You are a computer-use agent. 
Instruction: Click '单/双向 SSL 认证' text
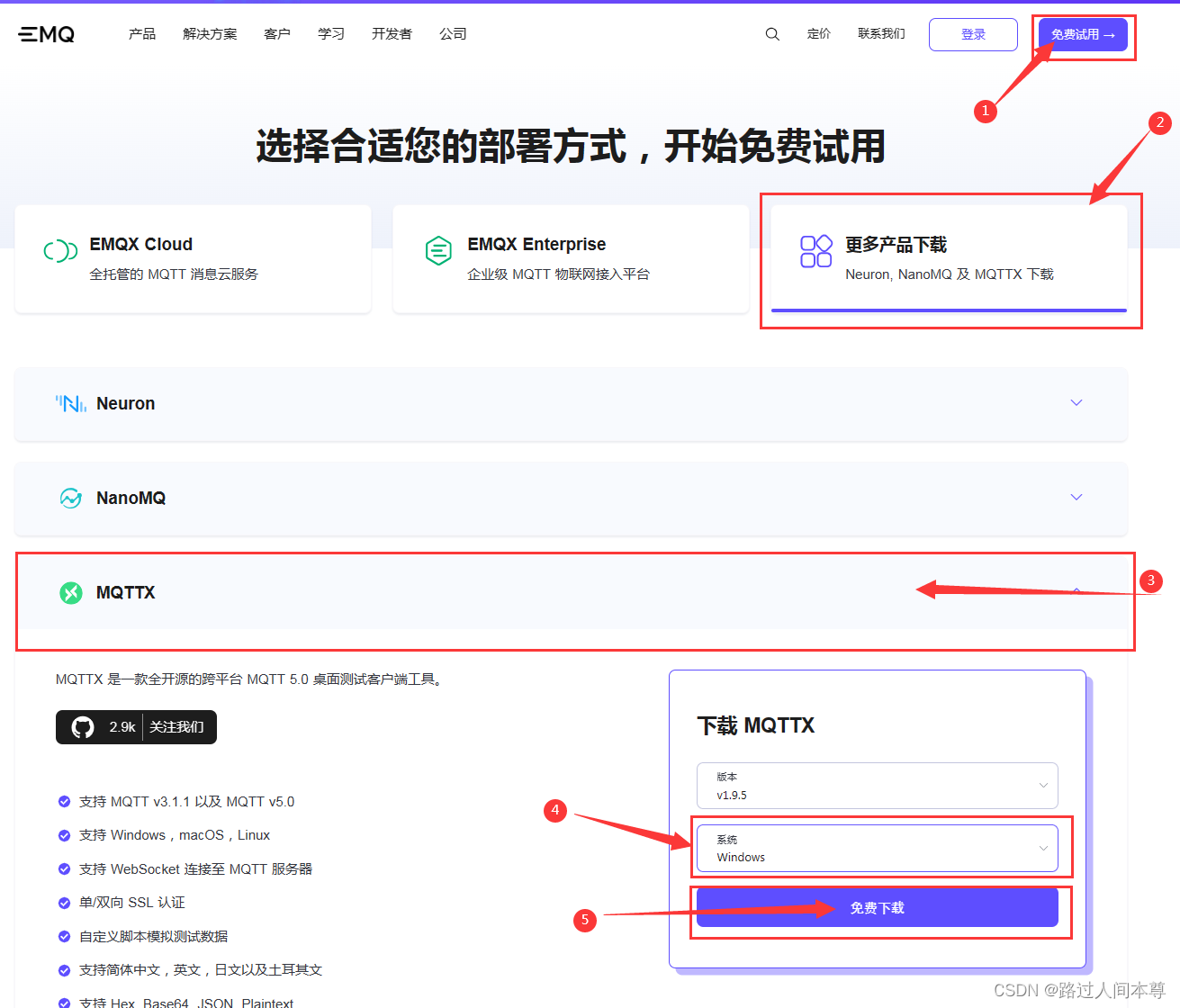pos(132,903)
